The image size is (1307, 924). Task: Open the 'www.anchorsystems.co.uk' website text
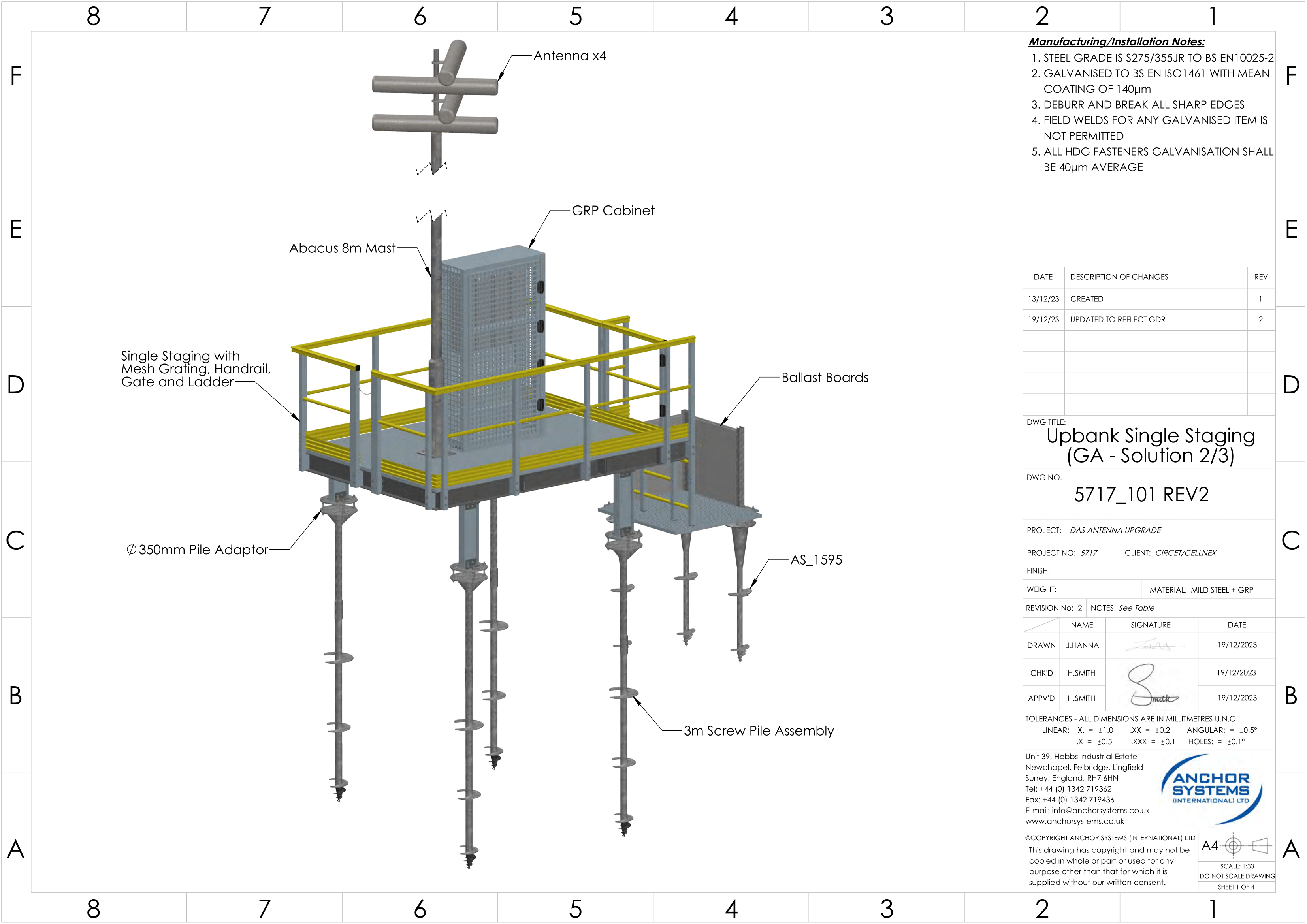pos(1074,822)
